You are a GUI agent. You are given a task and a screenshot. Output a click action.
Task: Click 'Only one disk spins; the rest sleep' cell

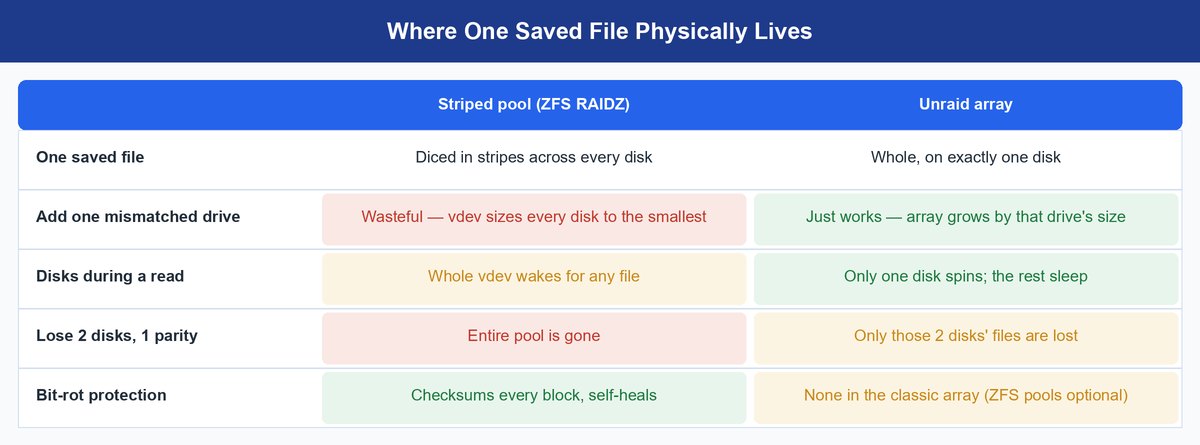click(x=966, y=278)
